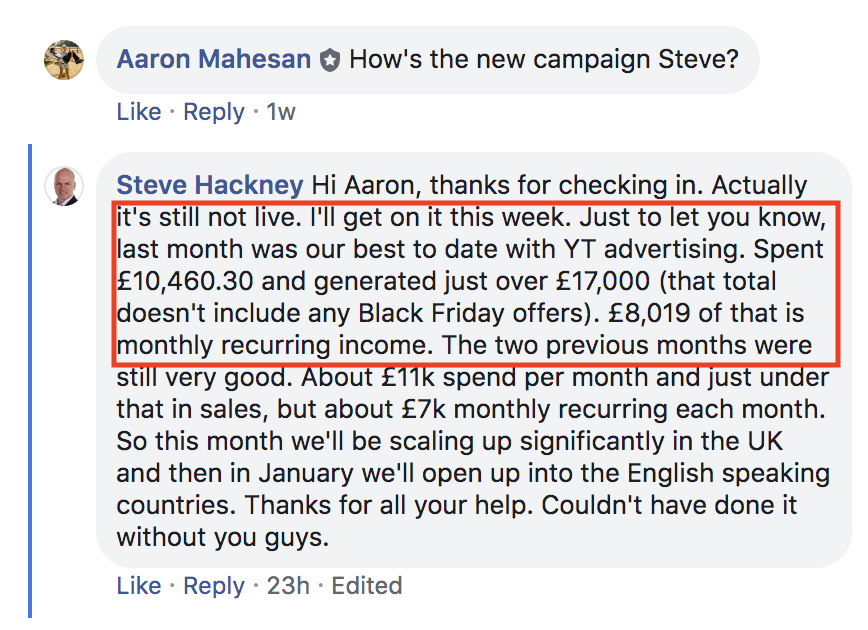Reply to Aaron Mahesan's comment
This screenshot has width=868, height=630.
tap(214, 112)
